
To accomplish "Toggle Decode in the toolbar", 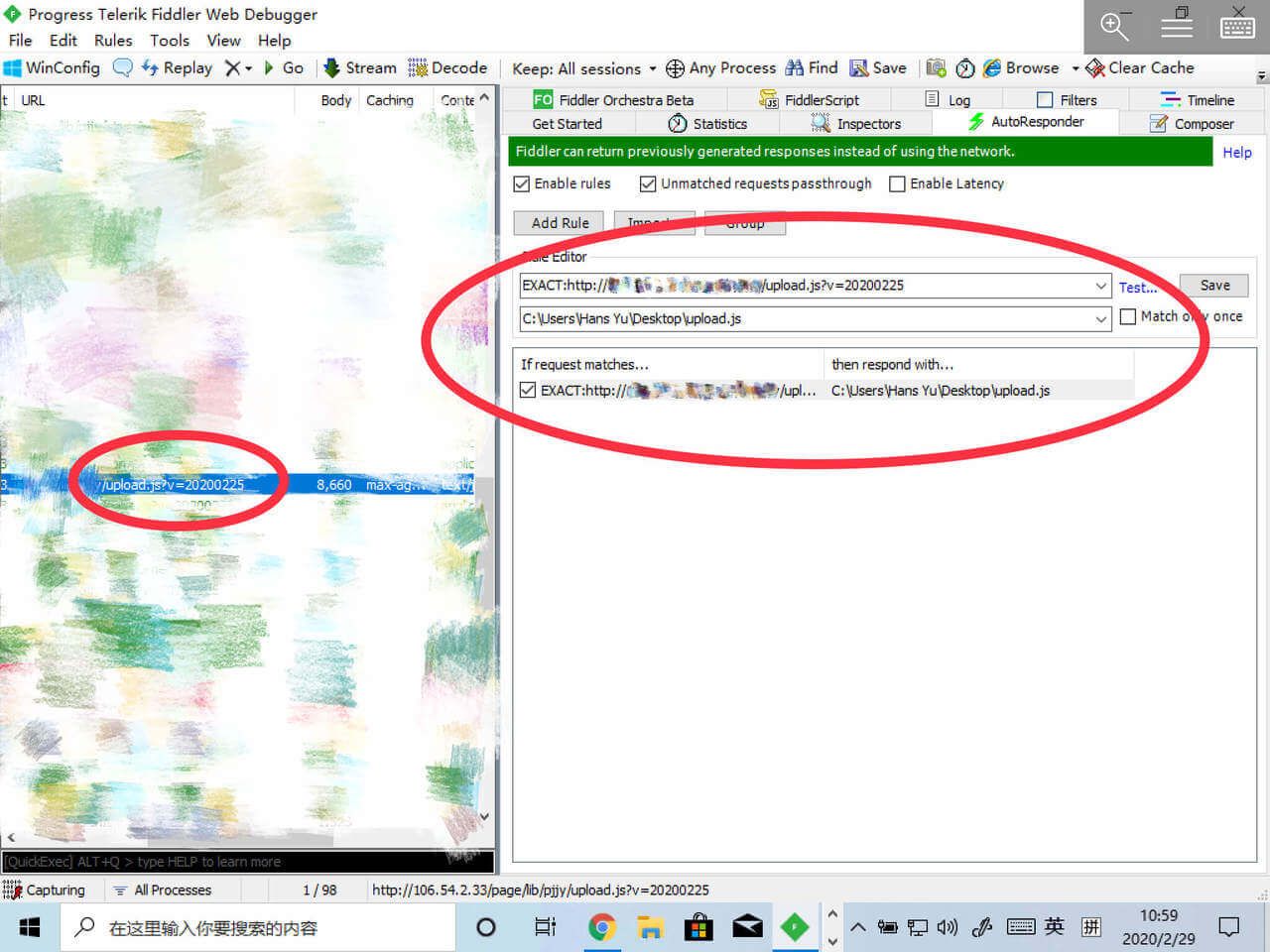I will [447, 67].
